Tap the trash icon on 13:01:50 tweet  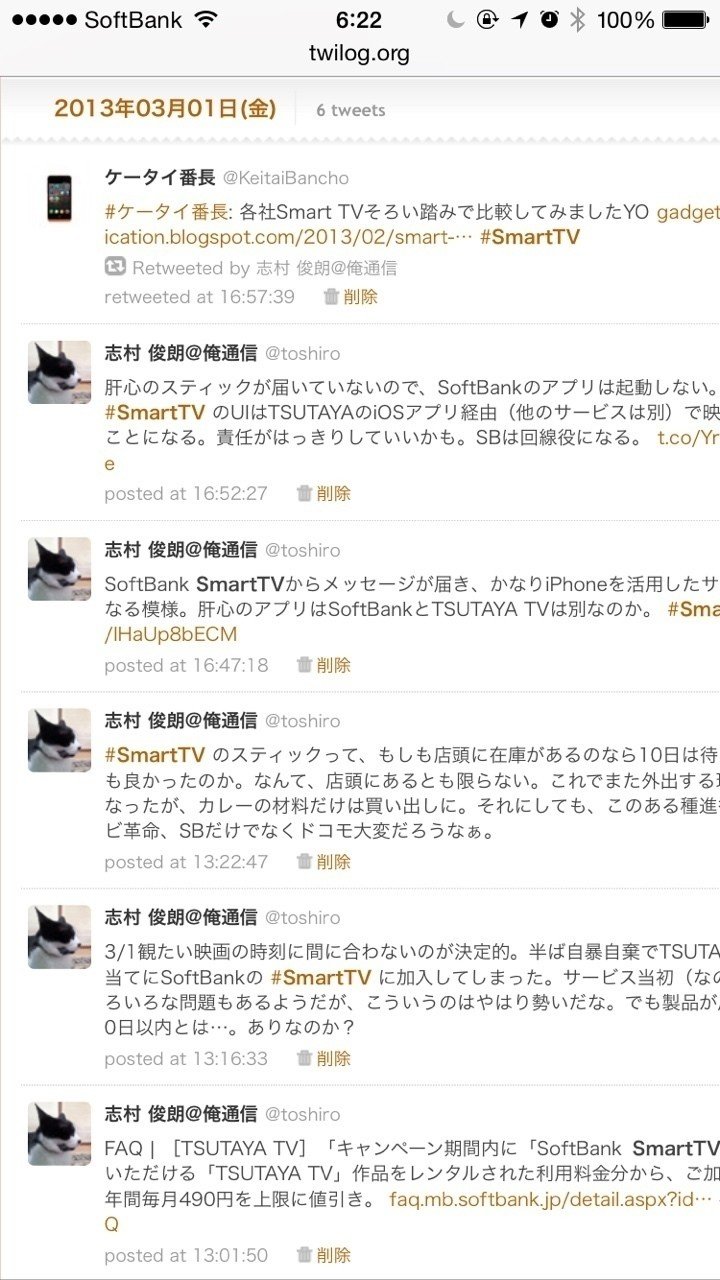[x=304, y=1255]
